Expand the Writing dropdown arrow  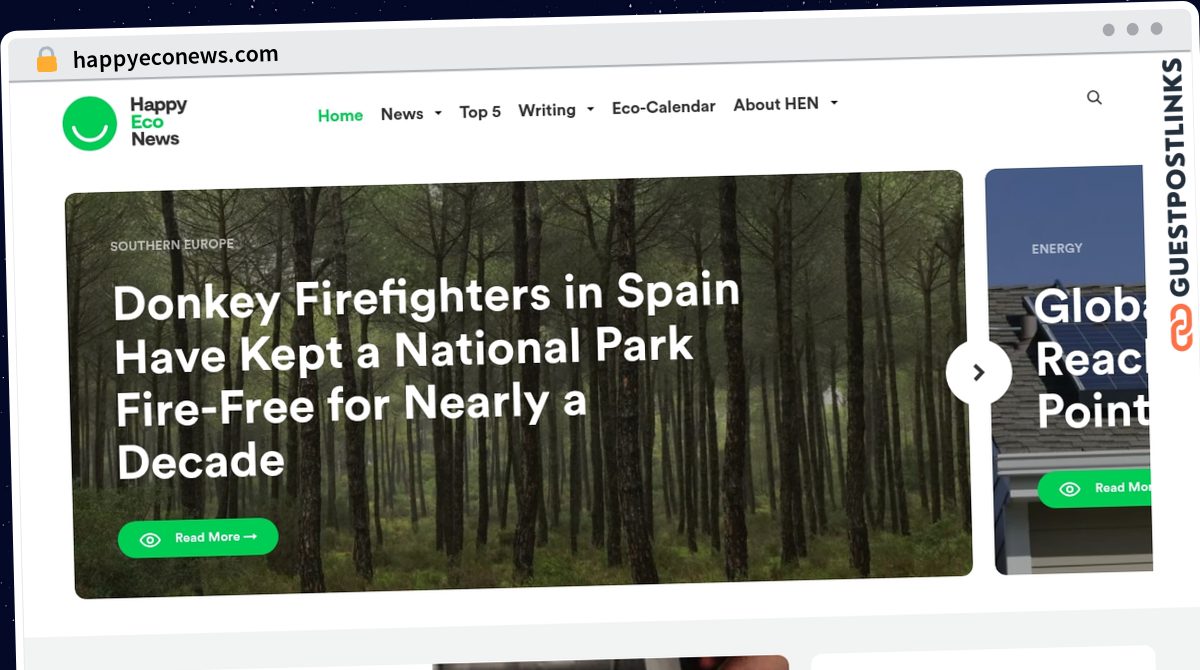click(590, 109)
